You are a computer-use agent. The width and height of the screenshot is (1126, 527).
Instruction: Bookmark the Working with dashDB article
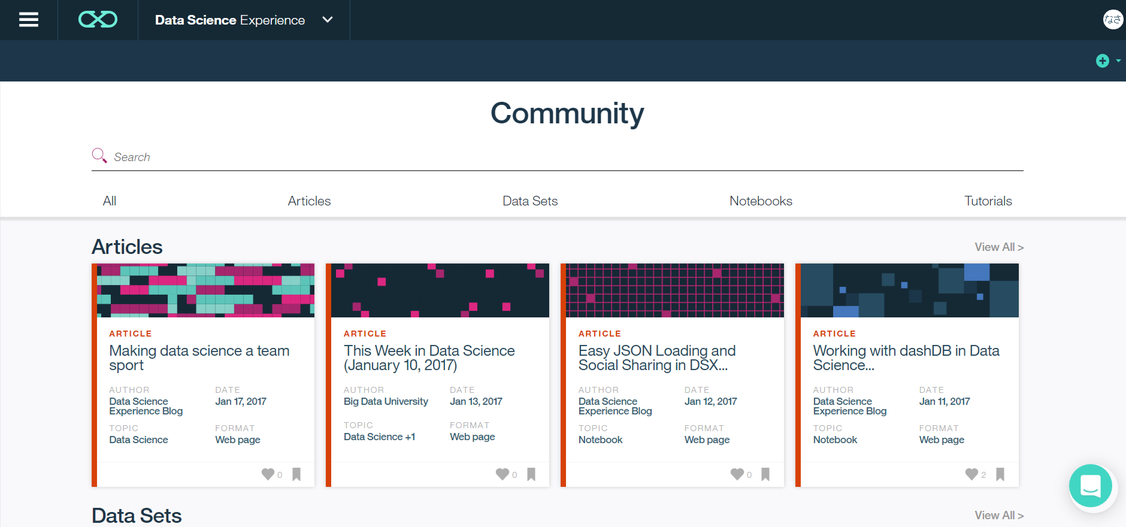1000,474
